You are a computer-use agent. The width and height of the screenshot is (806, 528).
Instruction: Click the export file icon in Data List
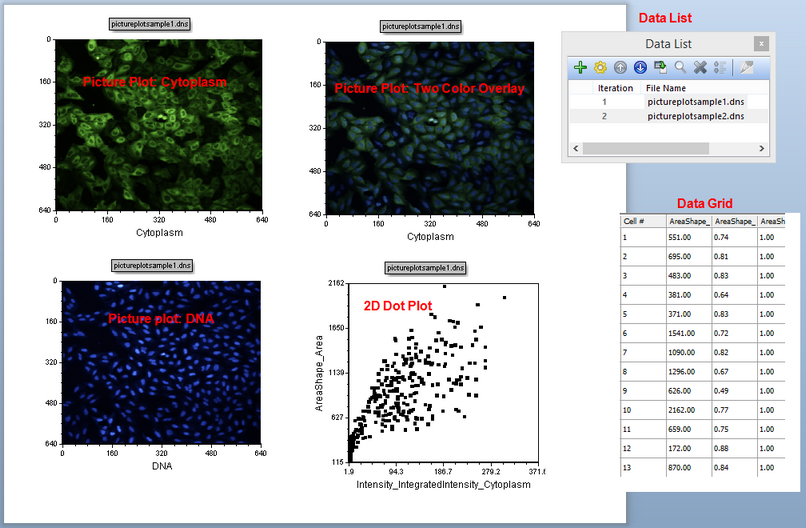pyautogui.click(x=660, y=68)
